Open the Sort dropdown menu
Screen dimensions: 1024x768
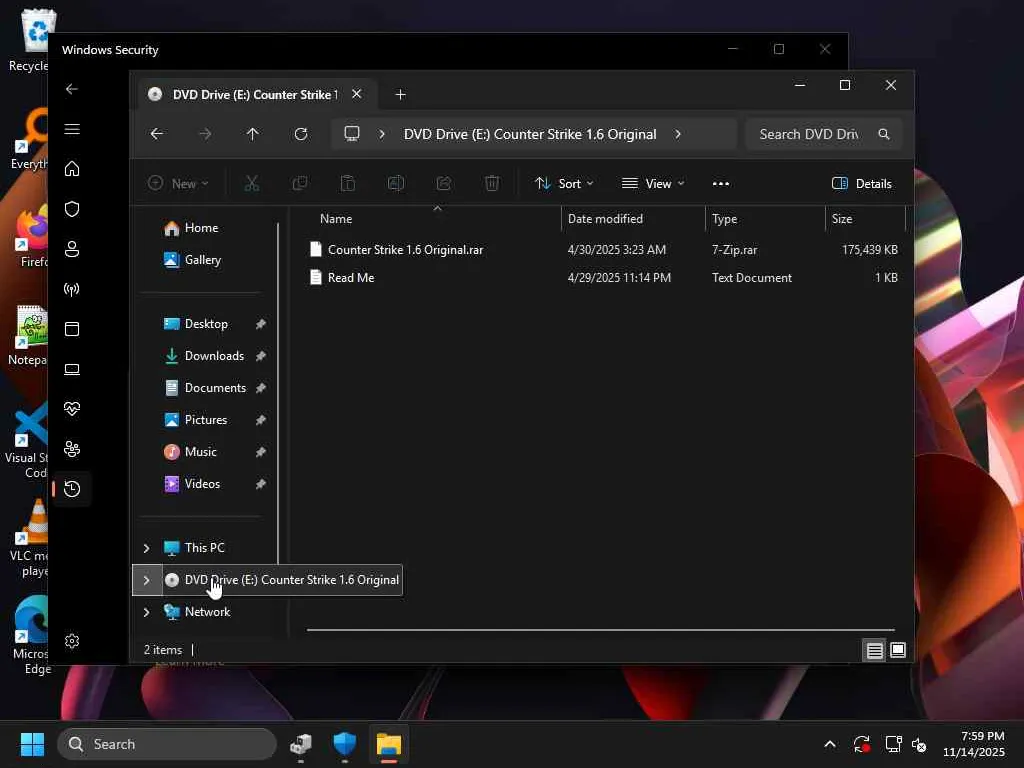click(x=564, y=184)
